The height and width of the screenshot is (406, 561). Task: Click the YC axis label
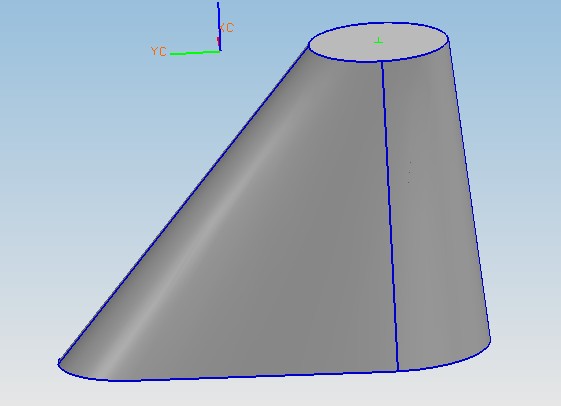click(x=158, y=52)
